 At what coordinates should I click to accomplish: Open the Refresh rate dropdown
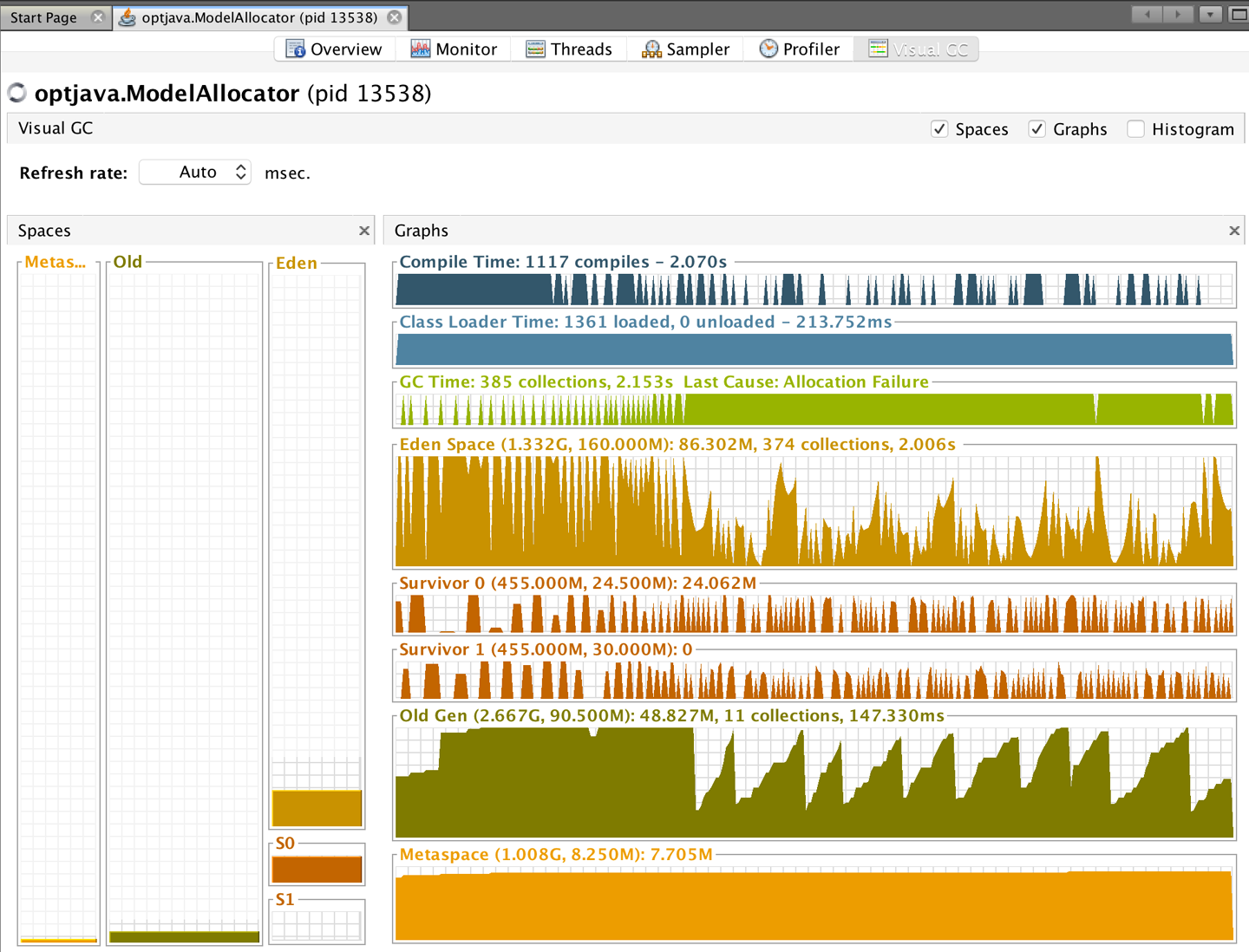click(x=196, y=173)
